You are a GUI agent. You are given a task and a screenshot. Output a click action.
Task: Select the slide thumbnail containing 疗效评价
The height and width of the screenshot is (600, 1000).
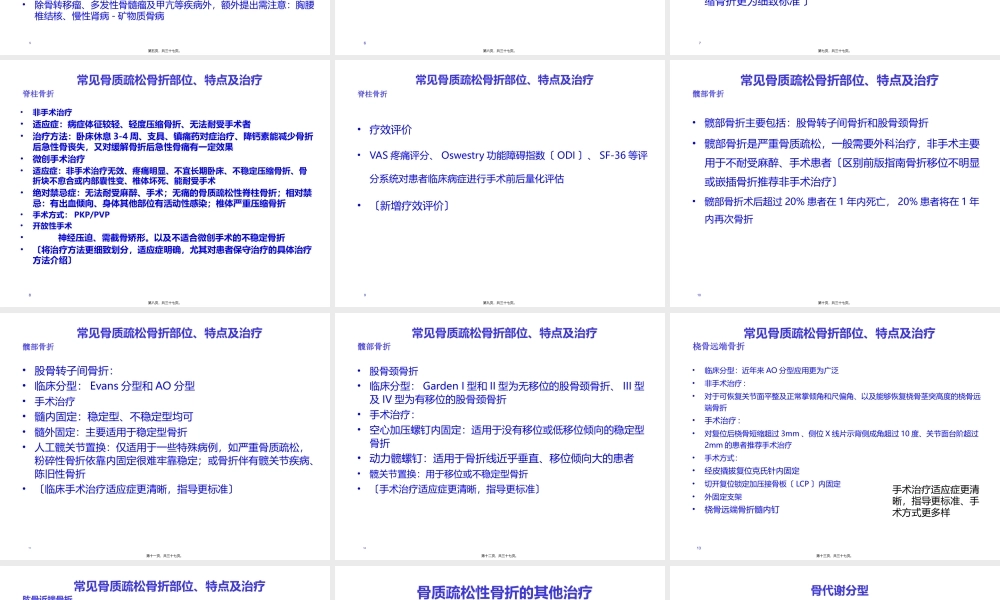[x=499, y=184]
